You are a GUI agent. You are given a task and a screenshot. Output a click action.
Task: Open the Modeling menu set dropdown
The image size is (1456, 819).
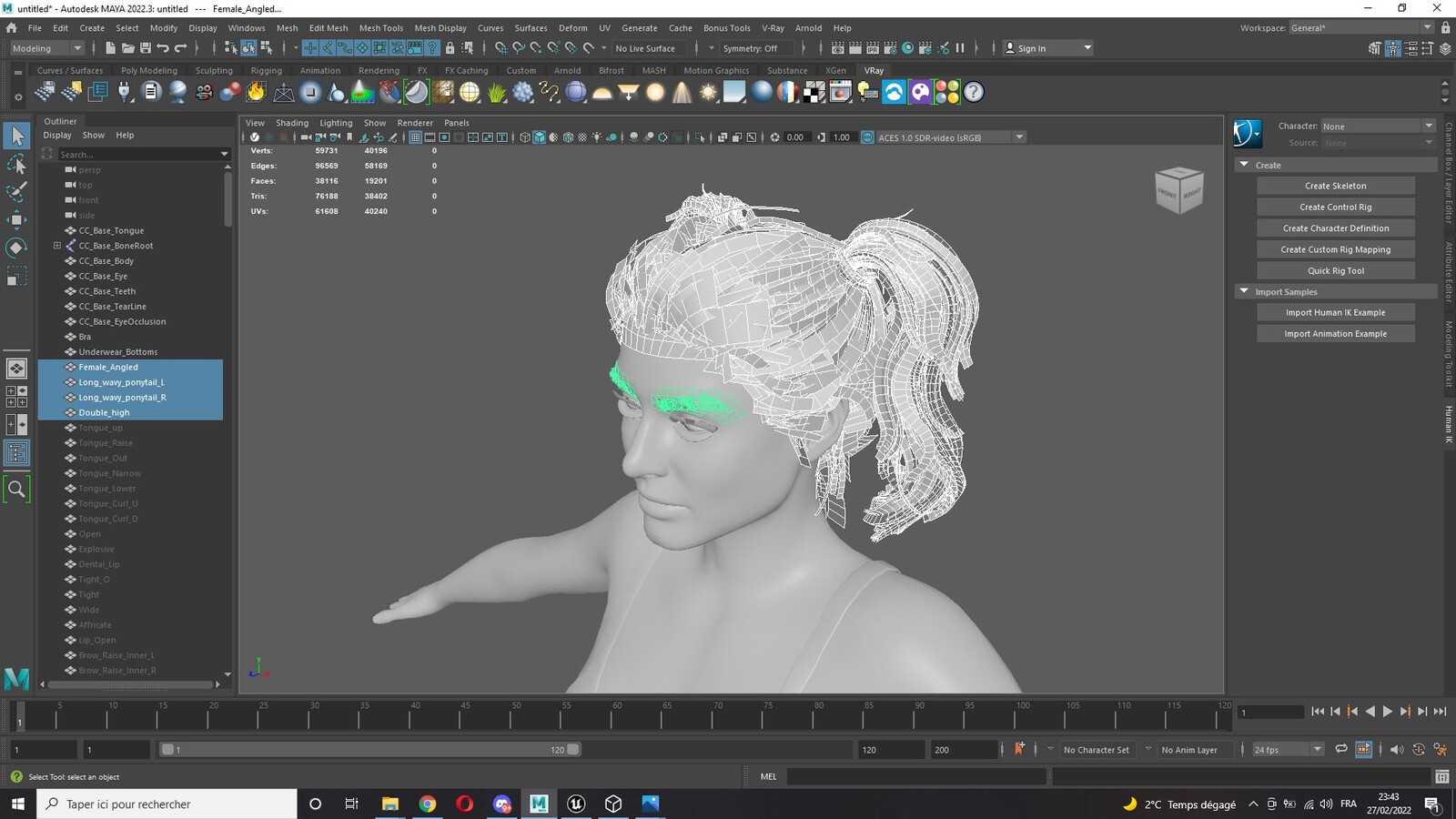tap(46, 48)
